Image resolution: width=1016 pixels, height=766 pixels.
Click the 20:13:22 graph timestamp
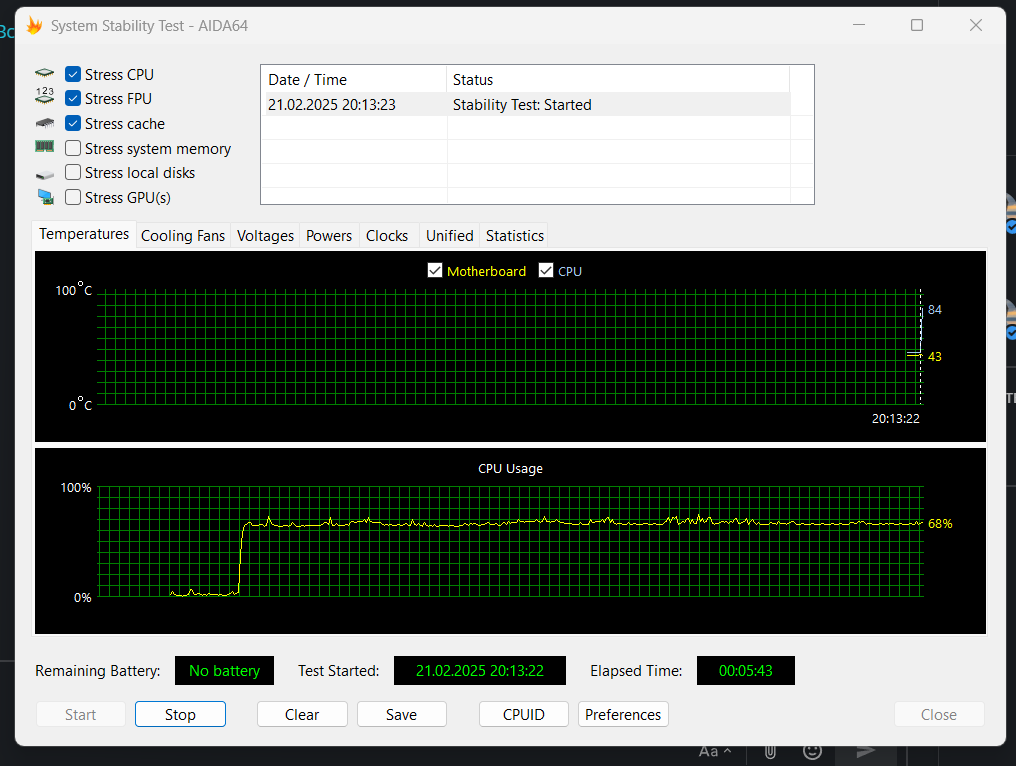coord(895,419)
